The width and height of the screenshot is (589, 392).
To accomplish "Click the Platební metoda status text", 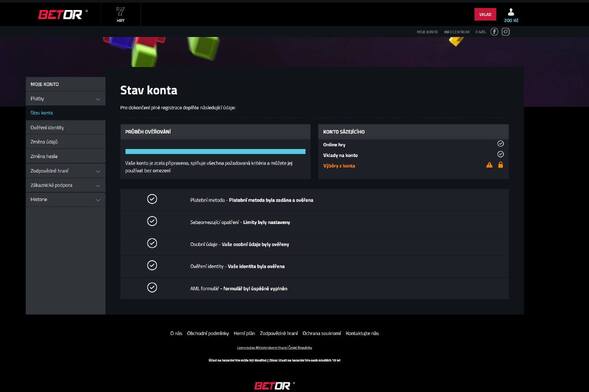I will coord(271,200).
